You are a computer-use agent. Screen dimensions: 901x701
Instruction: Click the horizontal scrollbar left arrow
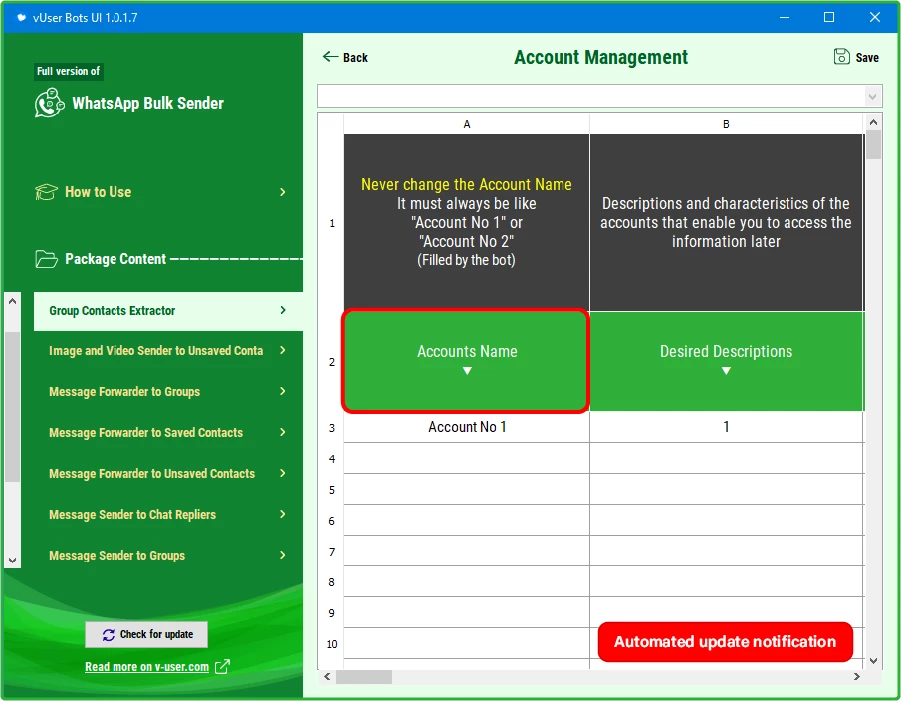pos(327,677)
